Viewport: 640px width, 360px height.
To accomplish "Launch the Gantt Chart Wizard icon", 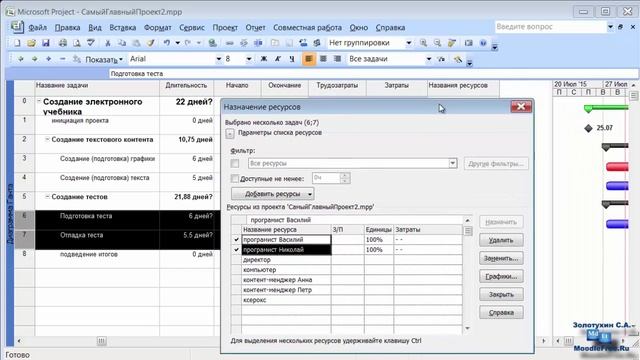I will tap(458, 59).
